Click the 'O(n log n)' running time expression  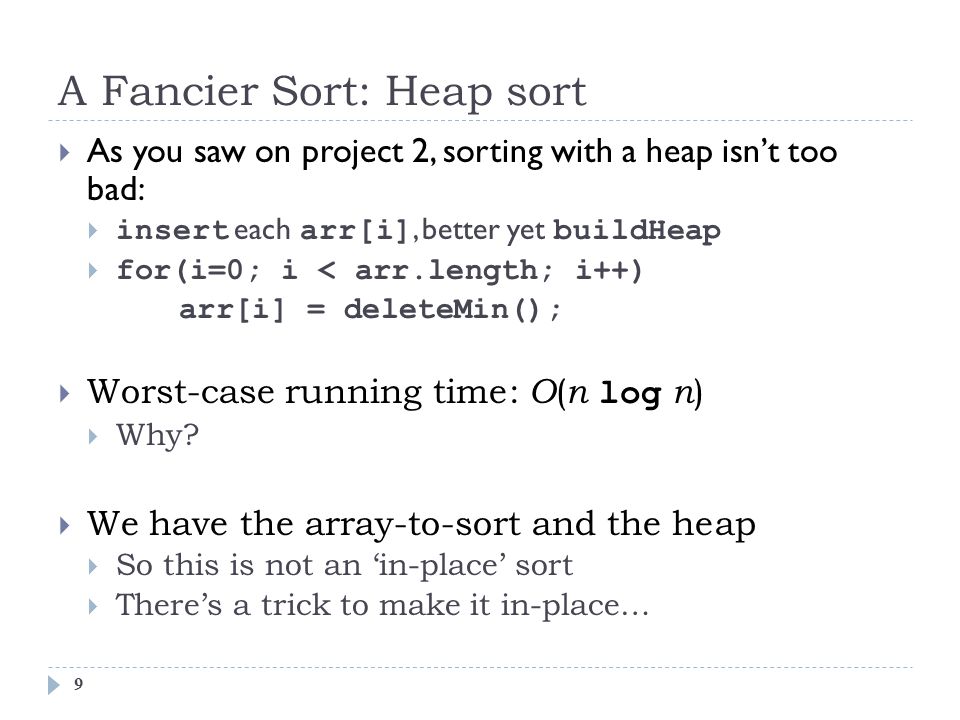pyautogui.click(x=617, y=392)
